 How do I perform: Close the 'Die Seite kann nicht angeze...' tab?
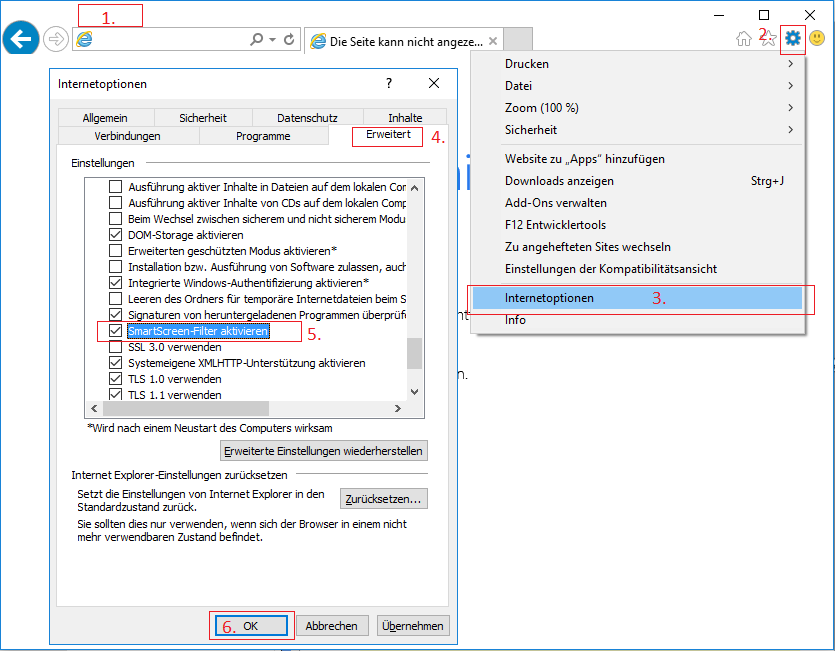click(493, 41)
